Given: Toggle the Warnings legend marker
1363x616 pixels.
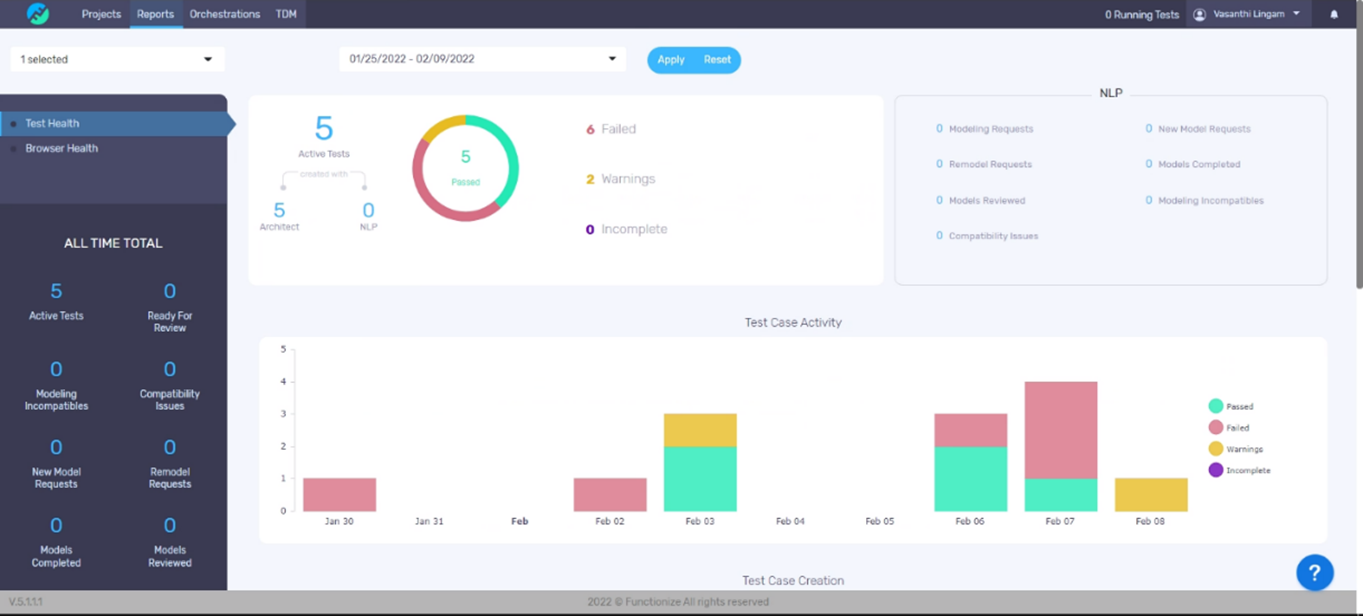Looking at the screenshot, I should point(1215,449).
